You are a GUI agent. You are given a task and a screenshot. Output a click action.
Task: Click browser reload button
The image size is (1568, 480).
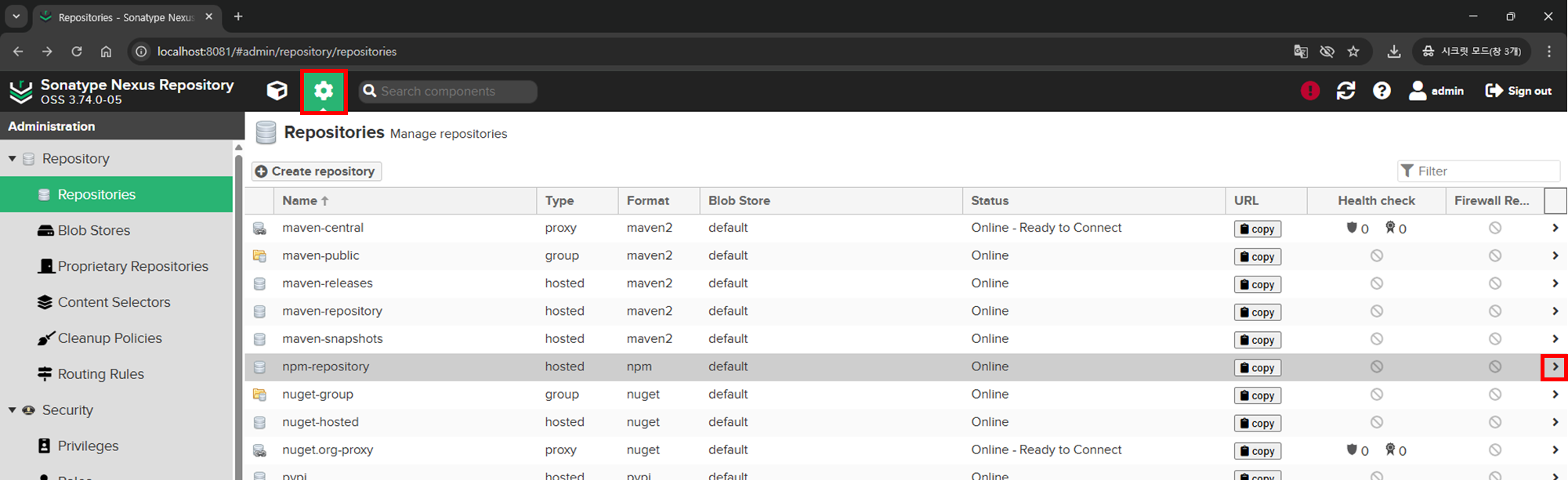[77, 52]
